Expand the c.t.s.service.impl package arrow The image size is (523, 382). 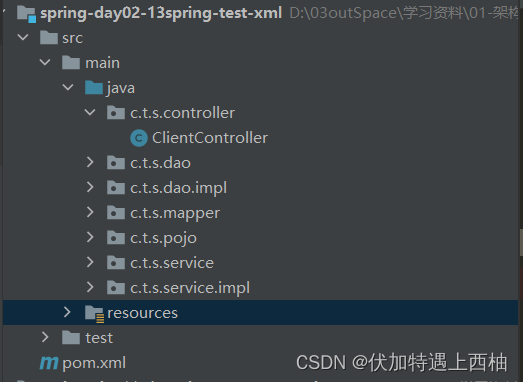tap(90, 287)
